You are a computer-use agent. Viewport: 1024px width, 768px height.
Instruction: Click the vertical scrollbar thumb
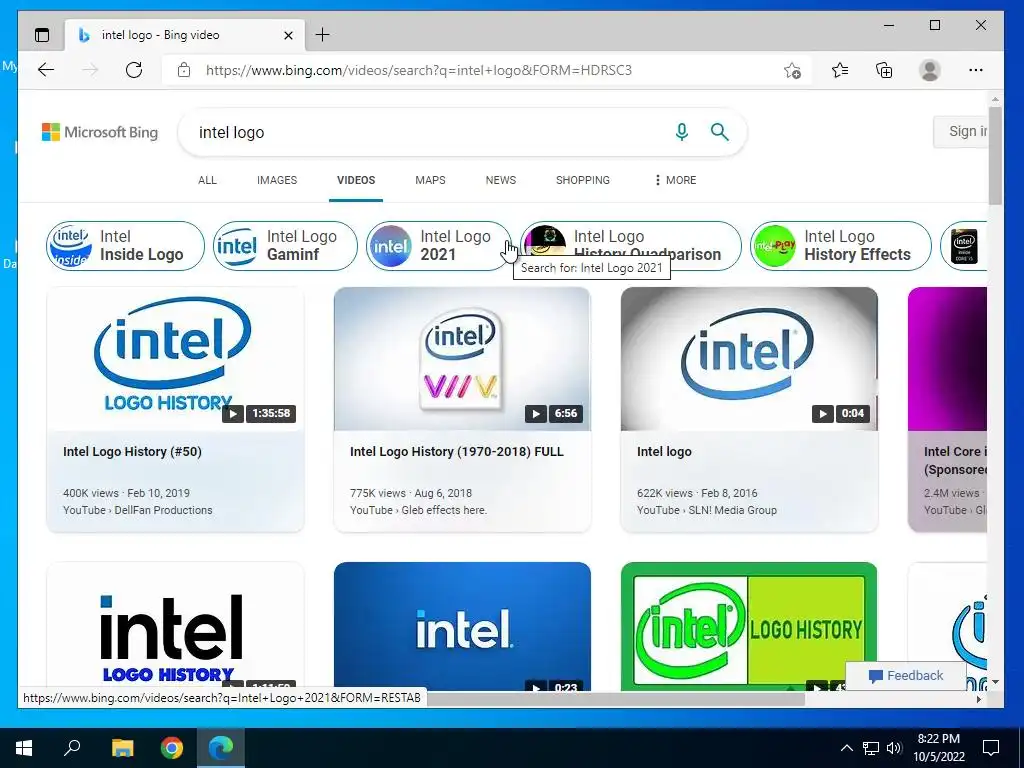[x=995, y=155]
